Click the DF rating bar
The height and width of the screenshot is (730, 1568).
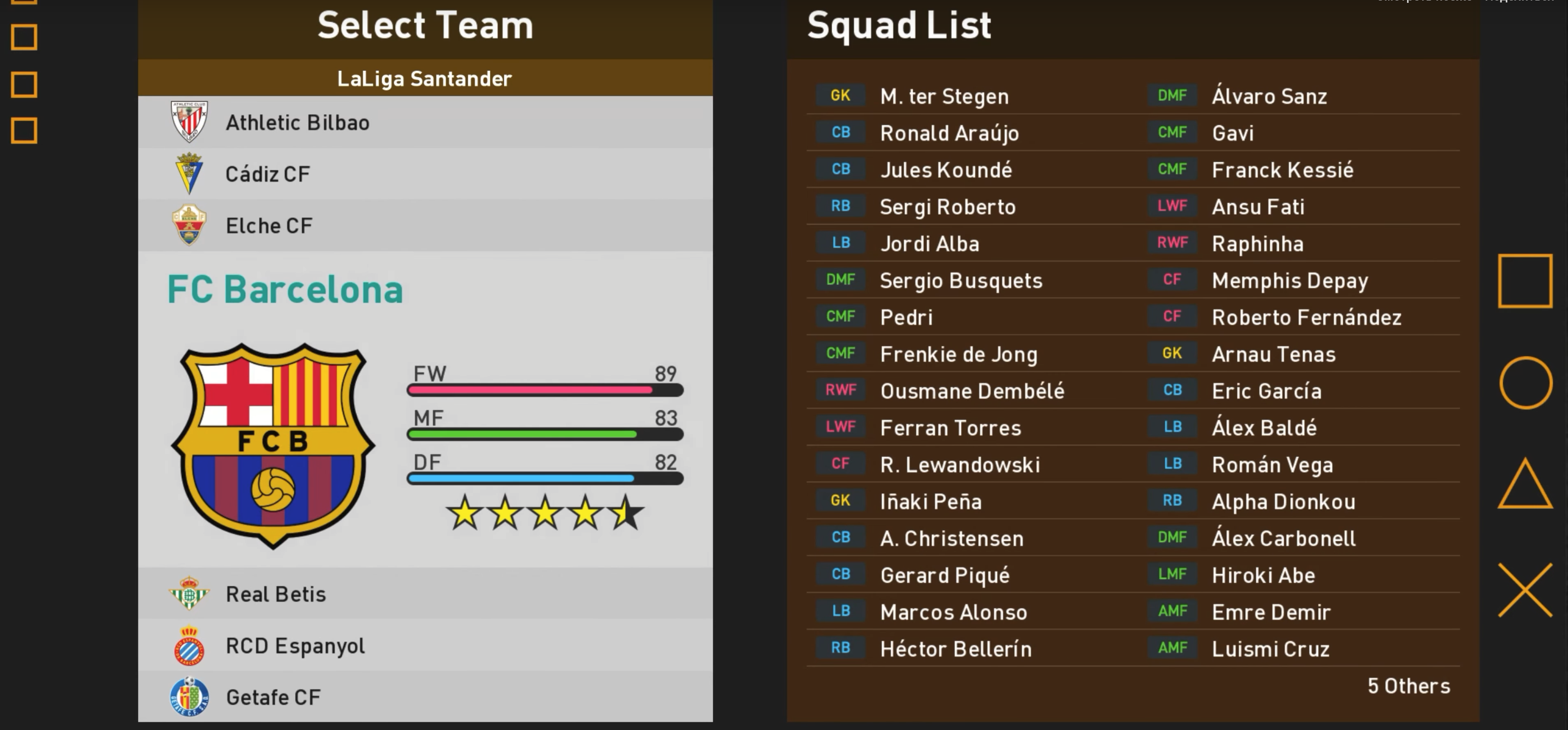tap(545, 478)
